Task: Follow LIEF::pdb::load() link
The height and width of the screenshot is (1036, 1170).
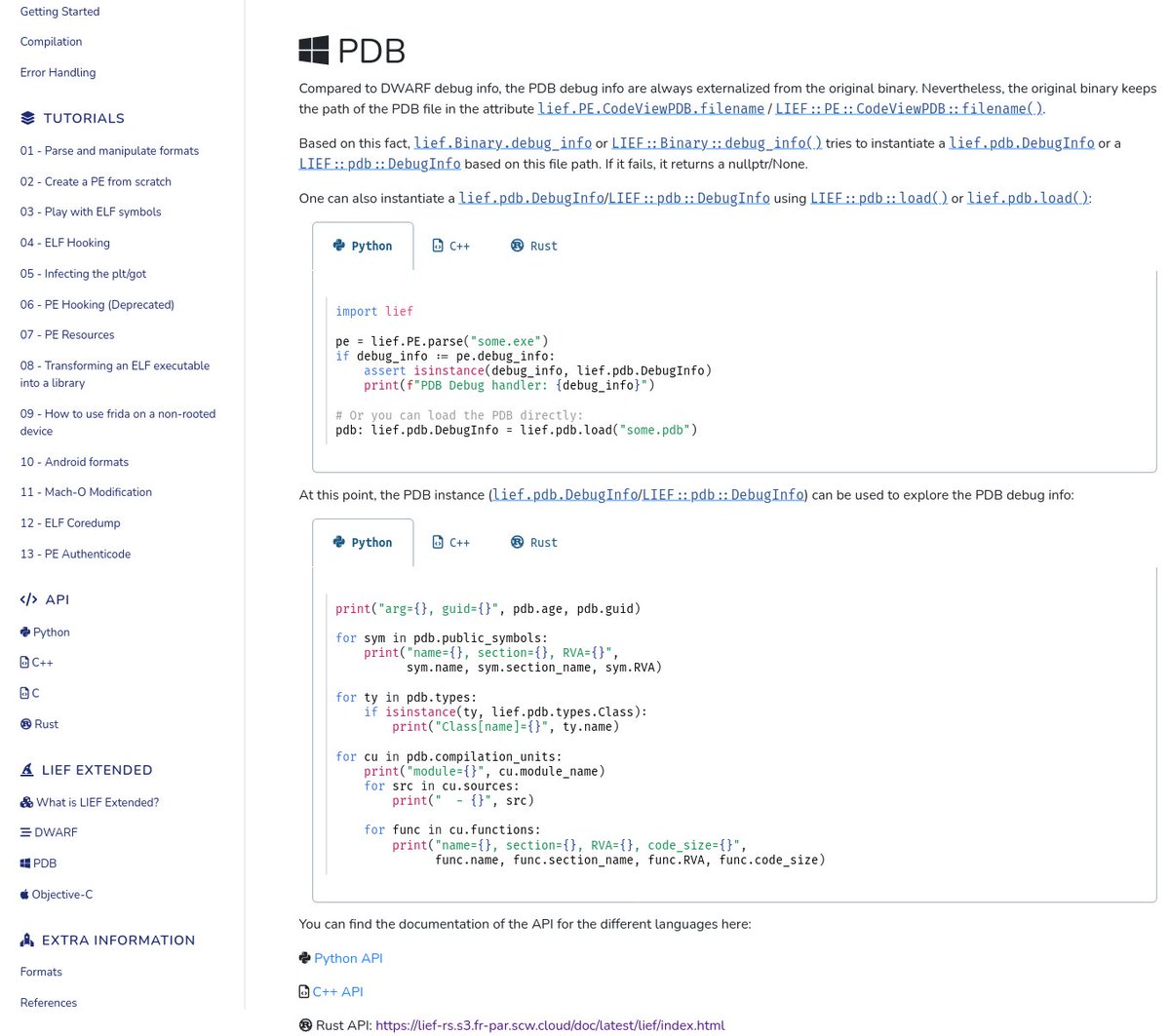Action: pos(878,198)
